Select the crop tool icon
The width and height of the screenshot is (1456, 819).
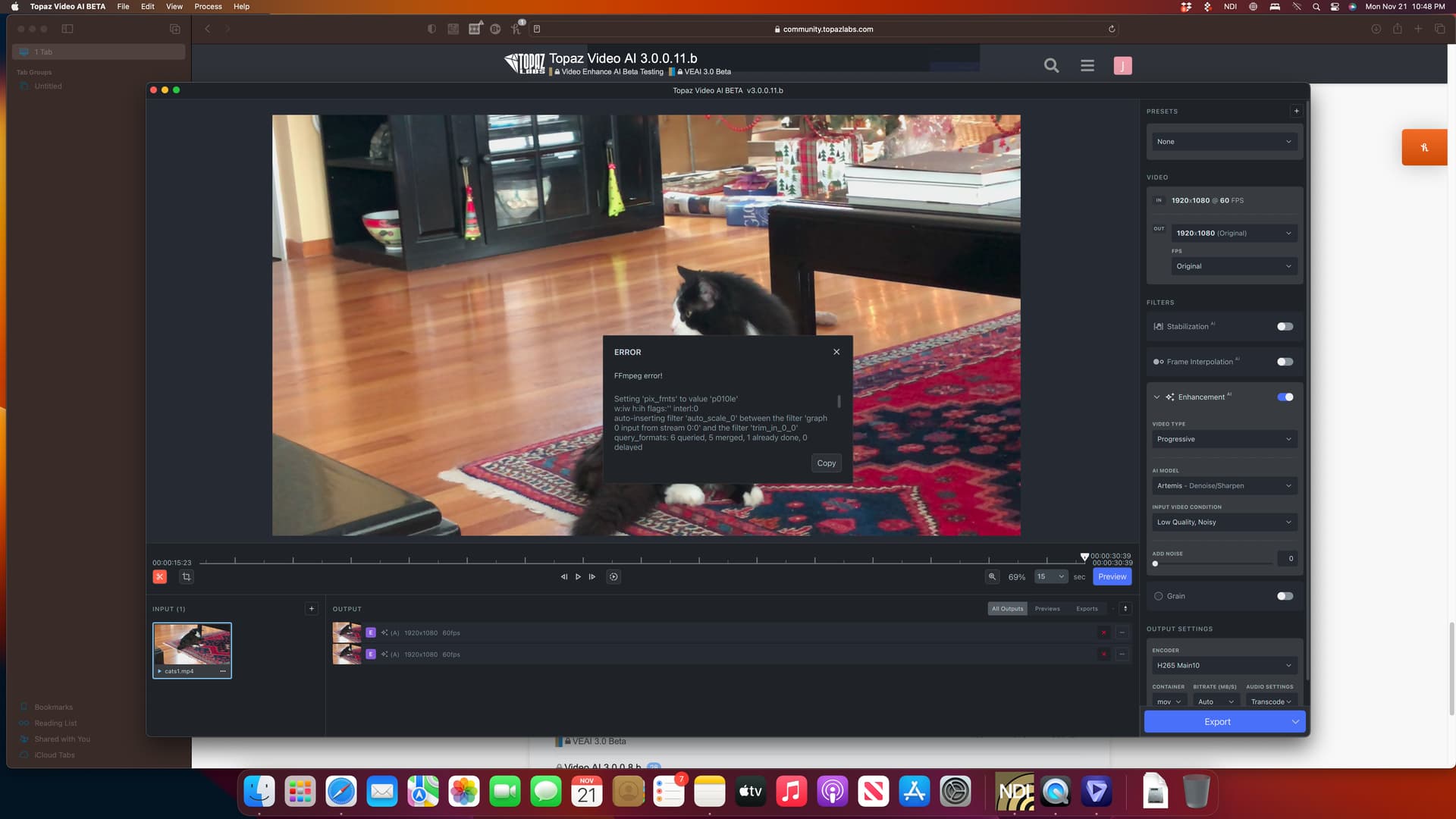pos(187,577)
